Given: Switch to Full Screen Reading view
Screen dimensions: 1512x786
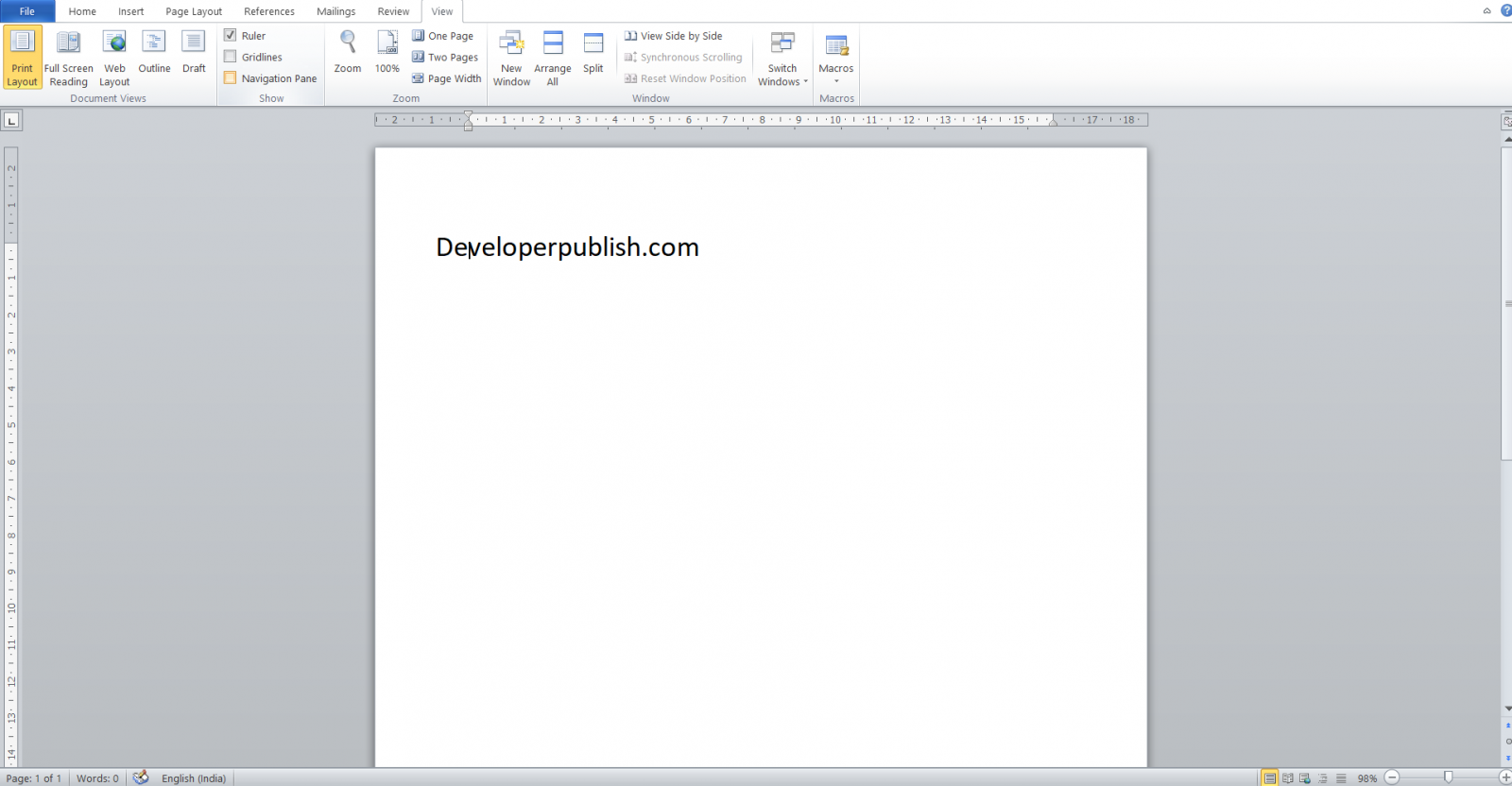Looking at the screenshot, I should (x=69, y=58).
